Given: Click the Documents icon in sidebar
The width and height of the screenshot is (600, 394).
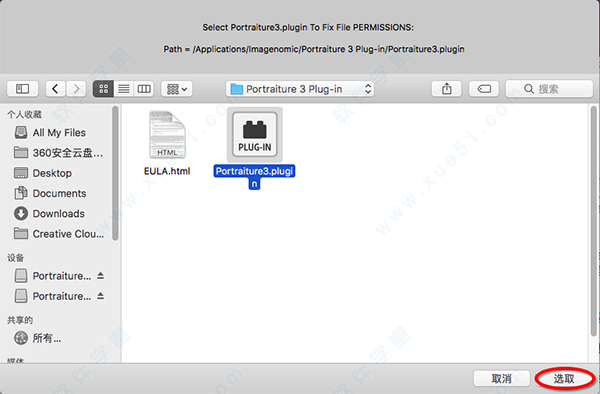Looking at the screenshot, I should [x=21, y=193].
